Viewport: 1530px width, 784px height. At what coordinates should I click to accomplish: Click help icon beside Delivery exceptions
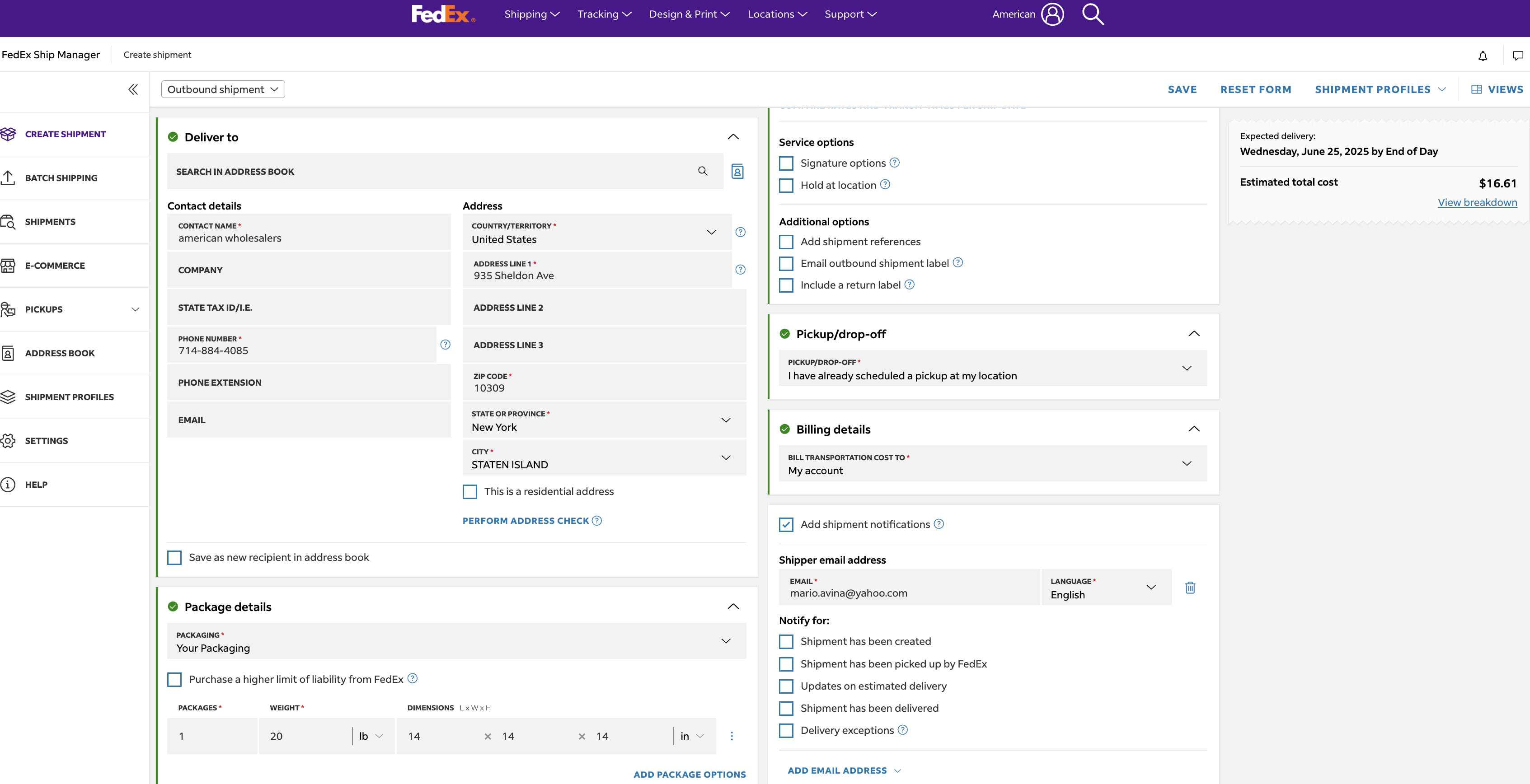click(902, 729)
